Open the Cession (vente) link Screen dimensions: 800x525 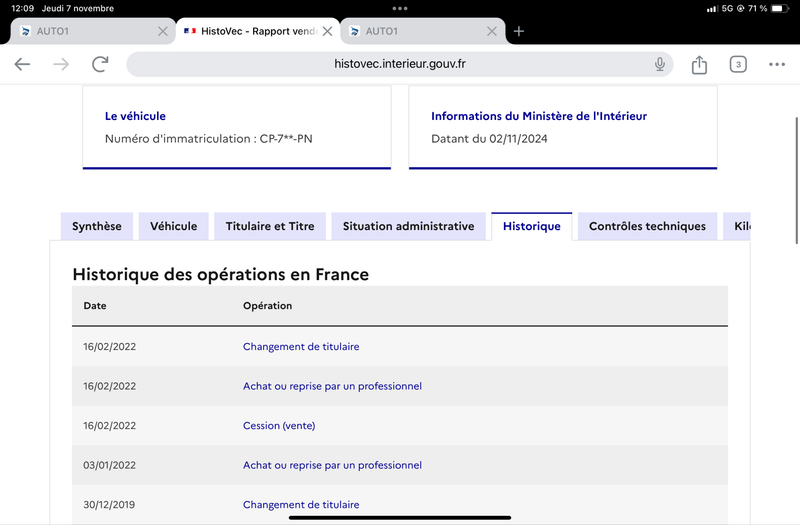click(279, 426)
